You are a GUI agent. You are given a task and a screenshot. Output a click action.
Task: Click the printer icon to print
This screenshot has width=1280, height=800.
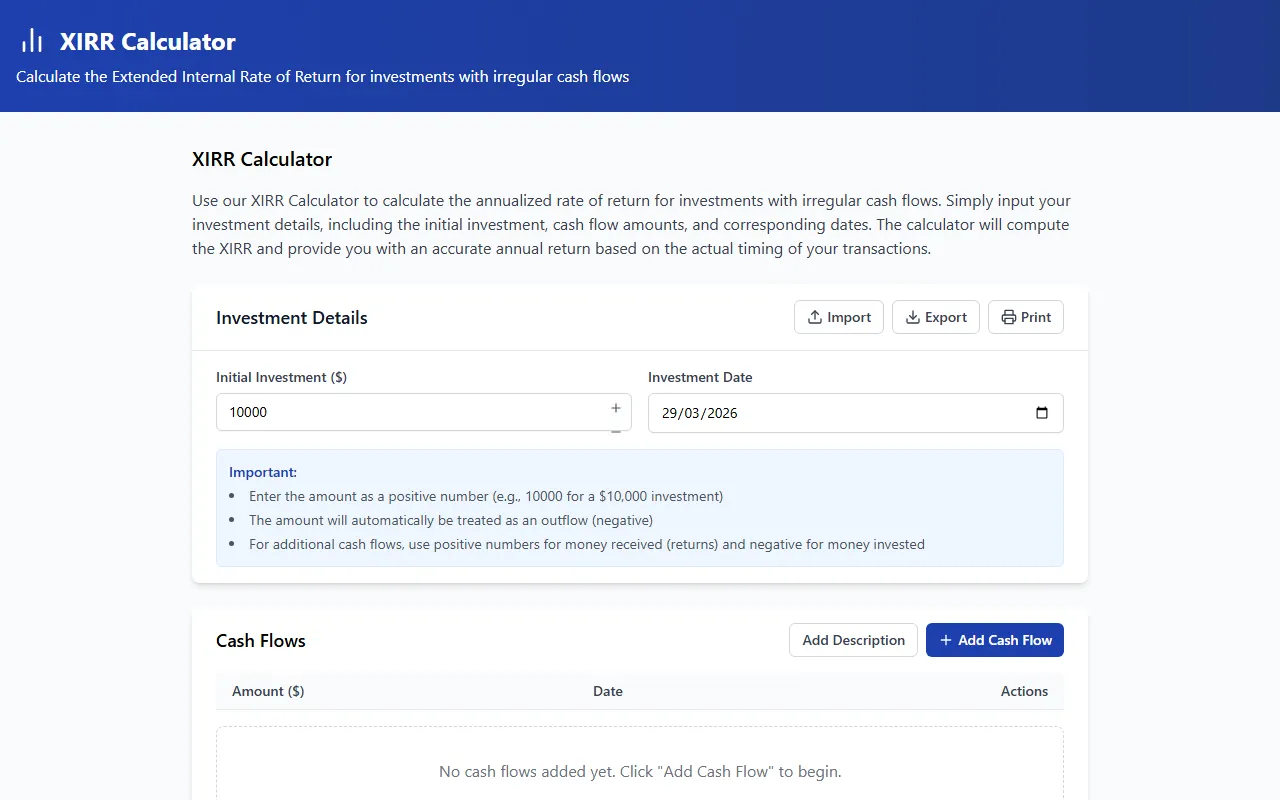point(1008,317)
